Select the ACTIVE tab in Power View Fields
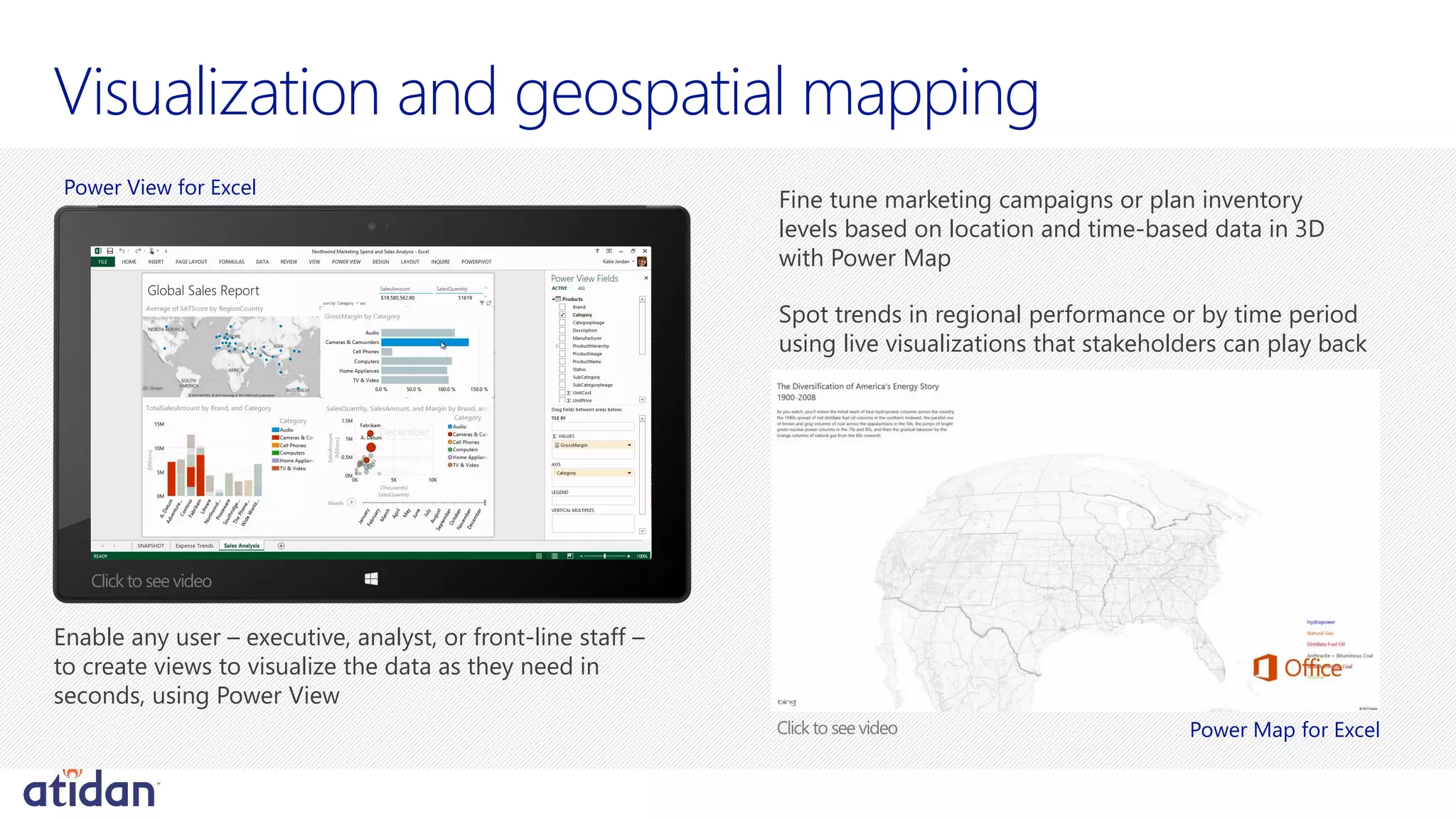Viewport: 1456px width, 819px height. pyautogui.click(x=560, y=289)
